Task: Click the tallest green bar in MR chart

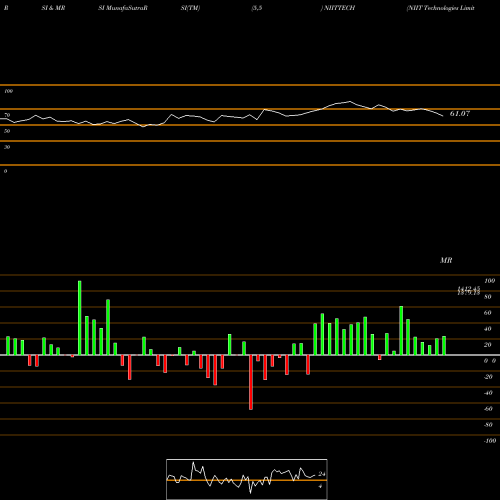Action: pyautogui.click(x=80, y=318)
